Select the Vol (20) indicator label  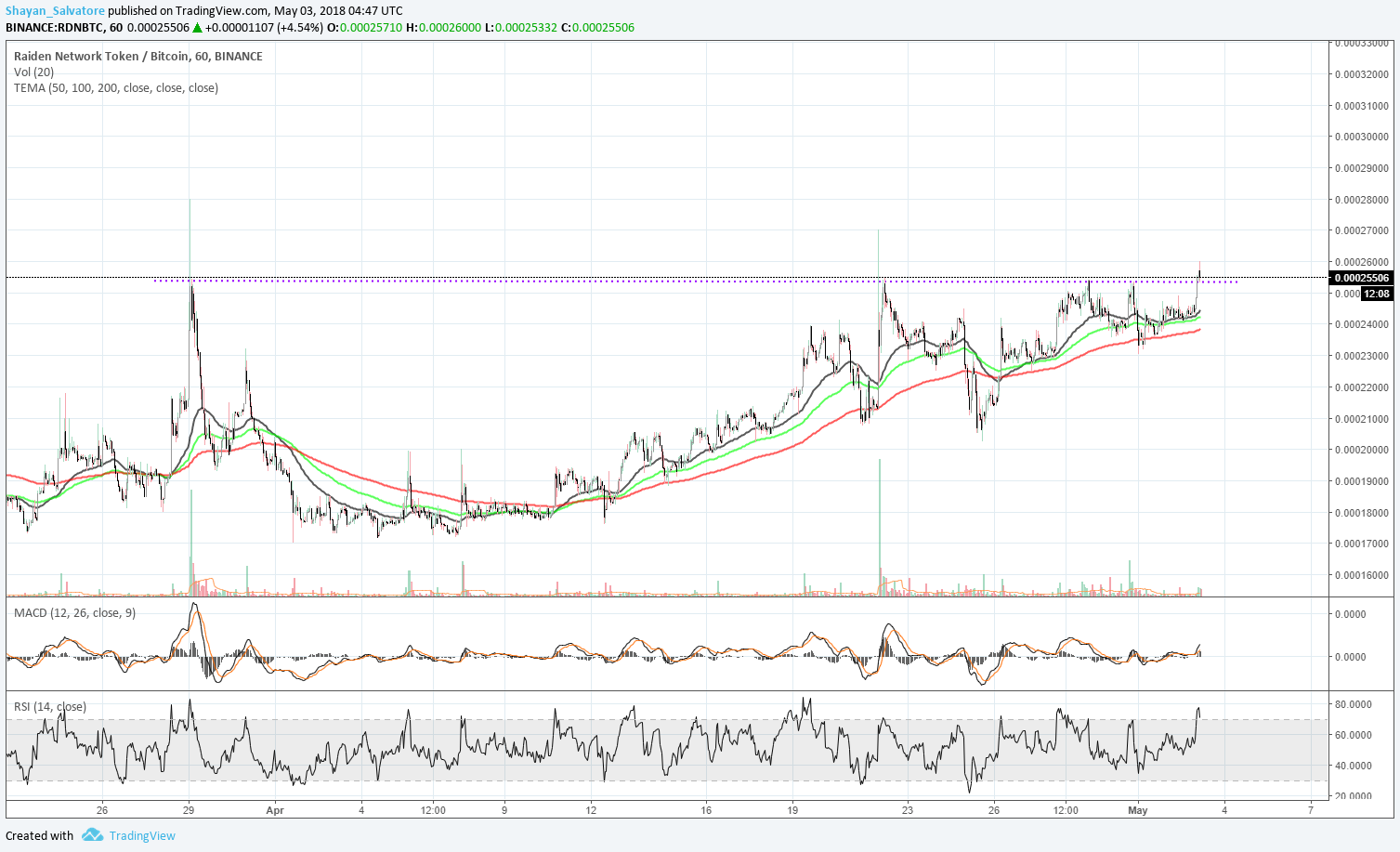click(x=33, y=72)
